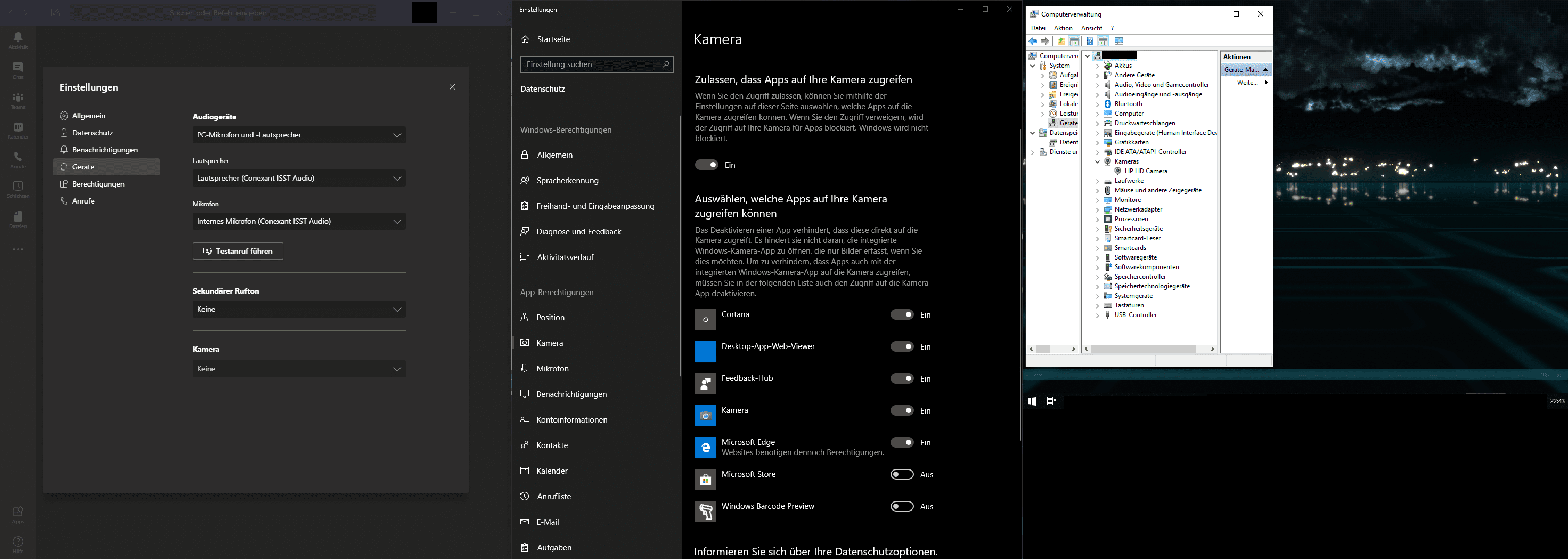Open the Kamera dropdown in Teams
Image resolution: width=1568 pixels, height=559 pixels.
click(x=299, y=369)
